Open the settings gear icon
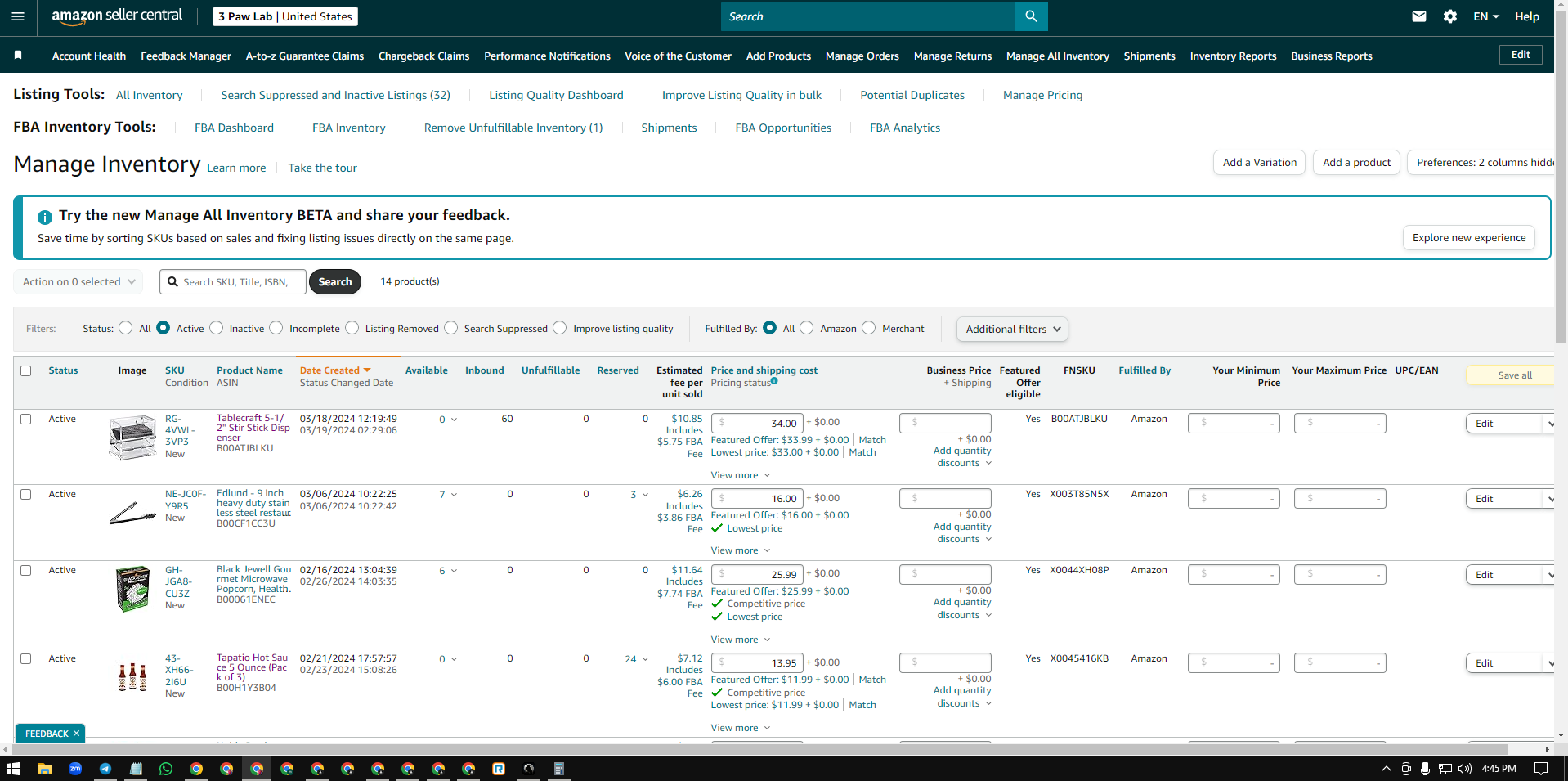 click(1450, 16)
